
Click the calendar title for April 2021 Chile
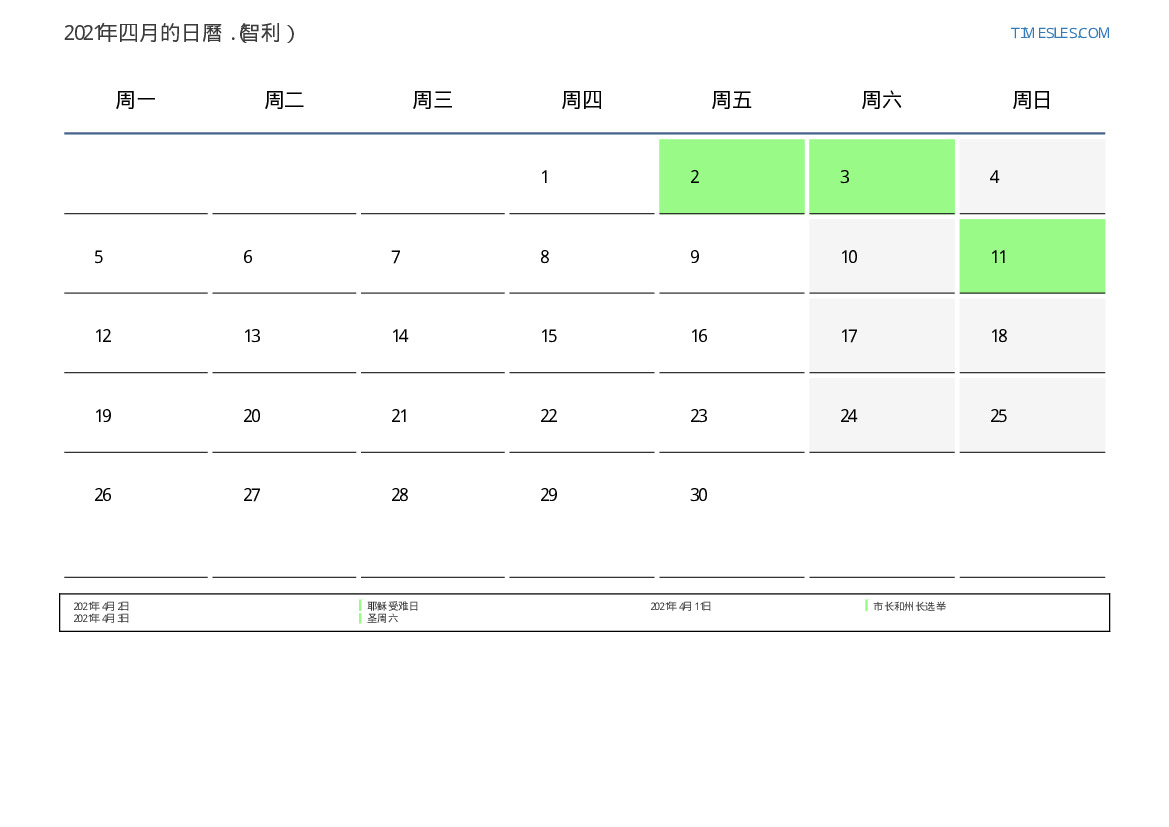pos(179,33)
